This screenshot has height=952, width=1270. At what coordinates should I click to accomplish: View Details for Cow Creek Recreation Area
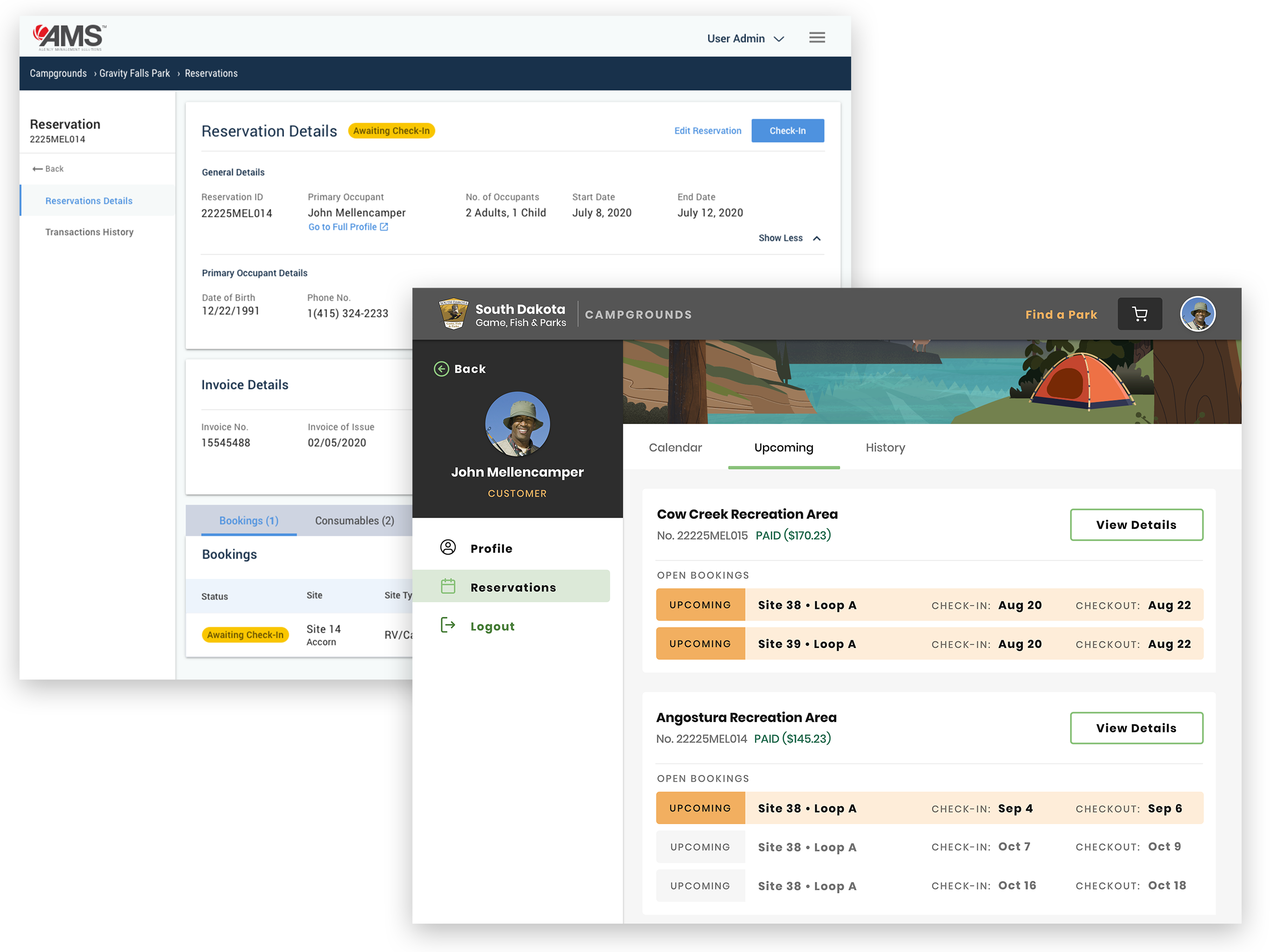pyautogui.click(x=1136, y=525)
